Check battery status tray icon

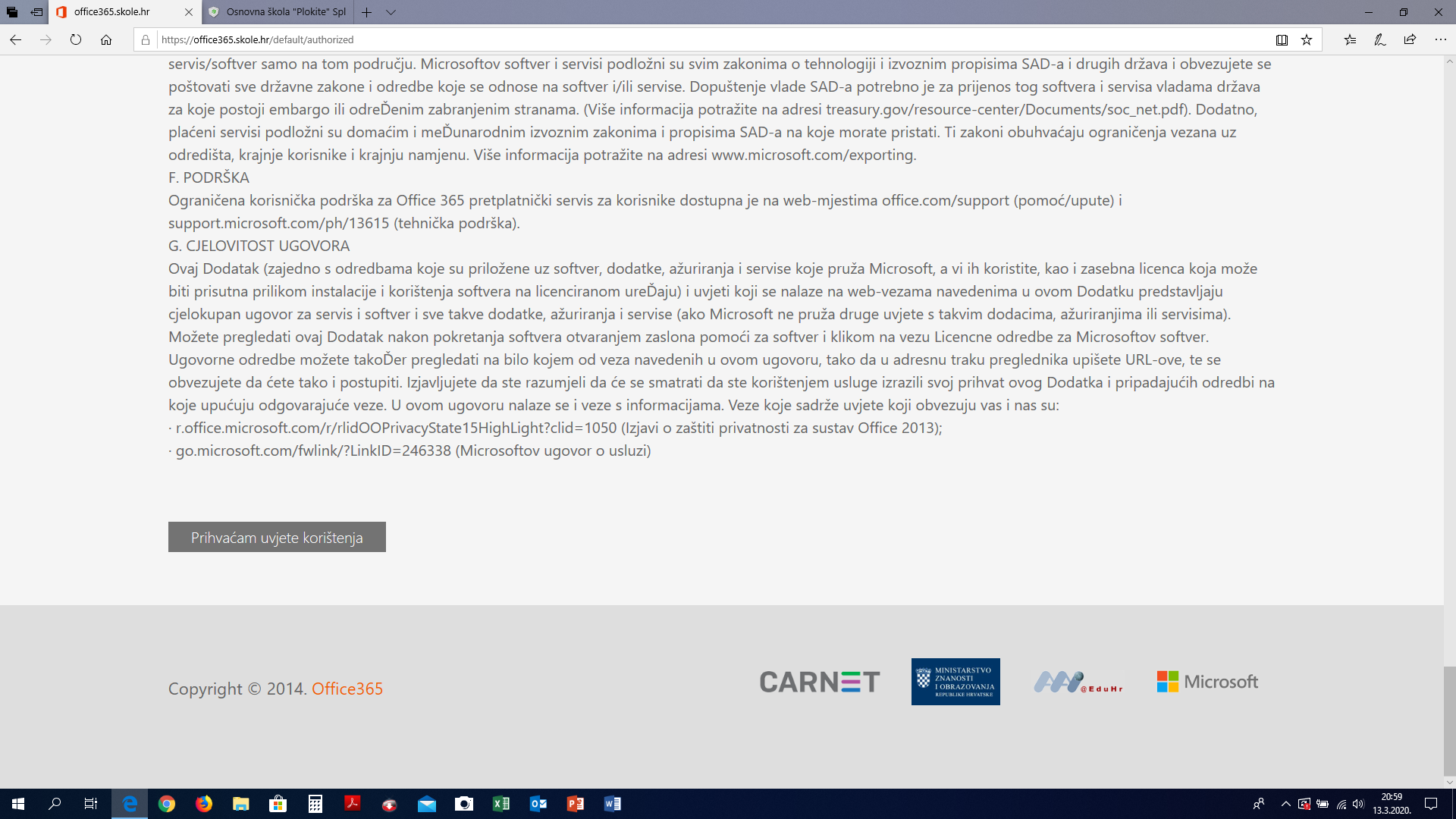coord(1323,804)
